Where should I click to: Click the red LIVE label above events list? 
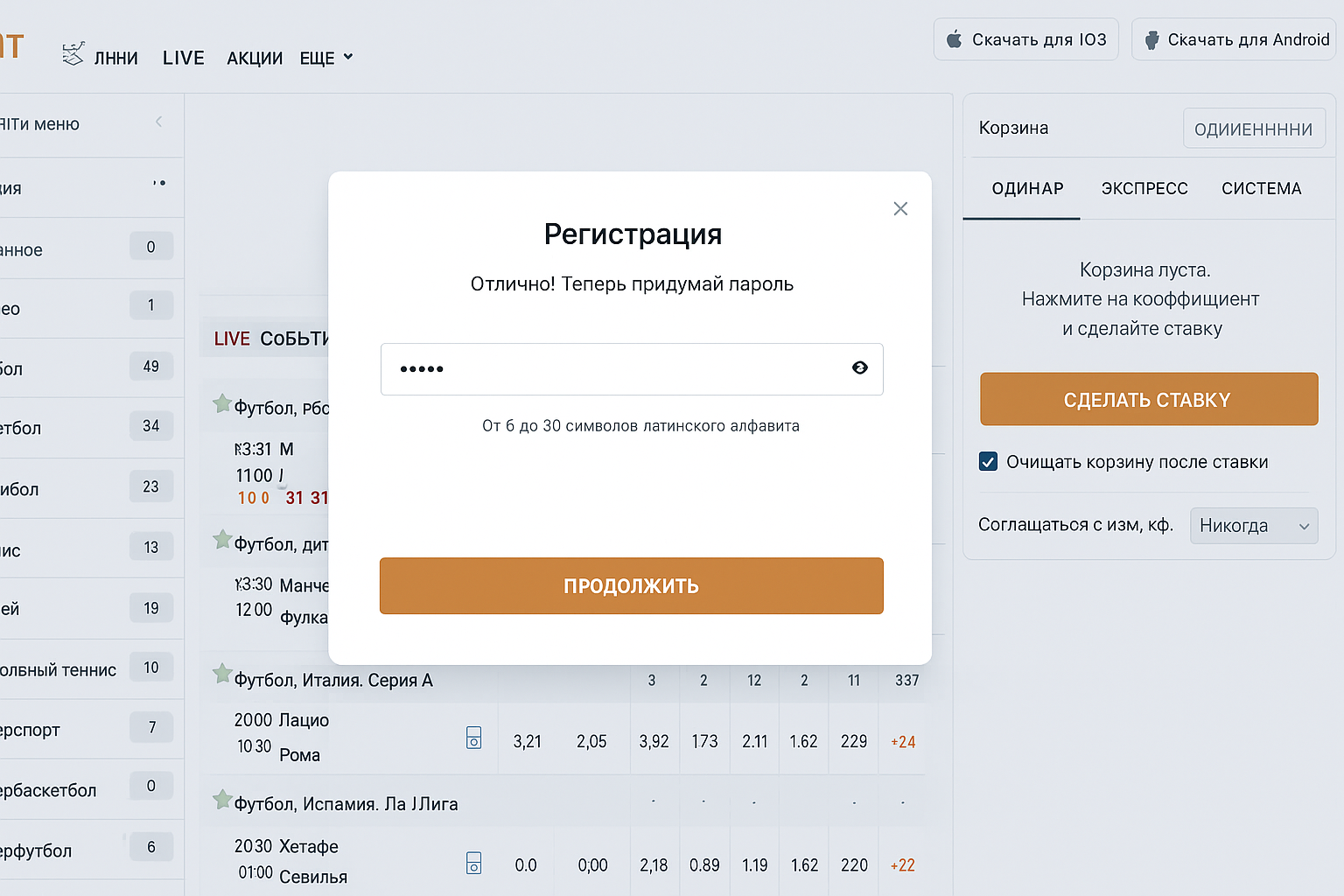231,338
